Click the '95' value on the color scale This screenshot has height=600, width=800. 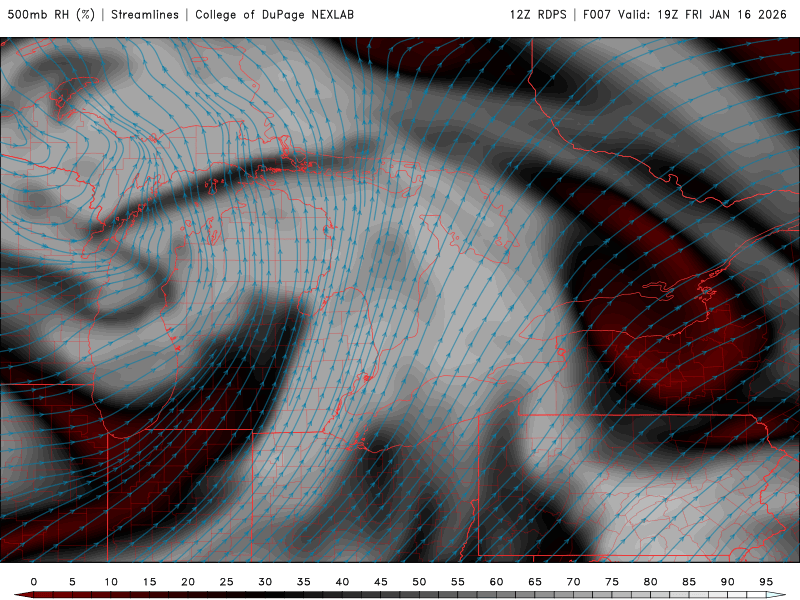pos(766,582)
